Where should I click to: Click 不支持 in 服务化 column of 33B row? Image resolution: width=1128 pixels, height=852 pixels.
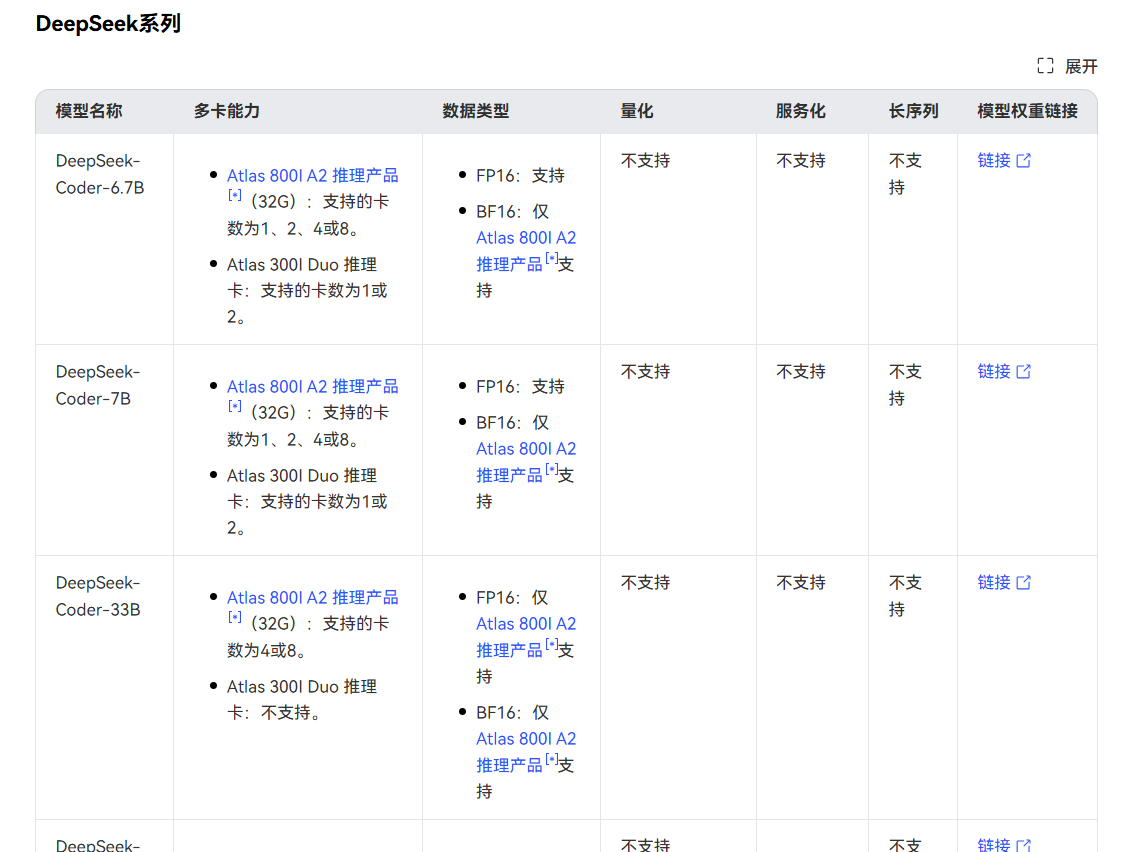[x=801, y=582]
